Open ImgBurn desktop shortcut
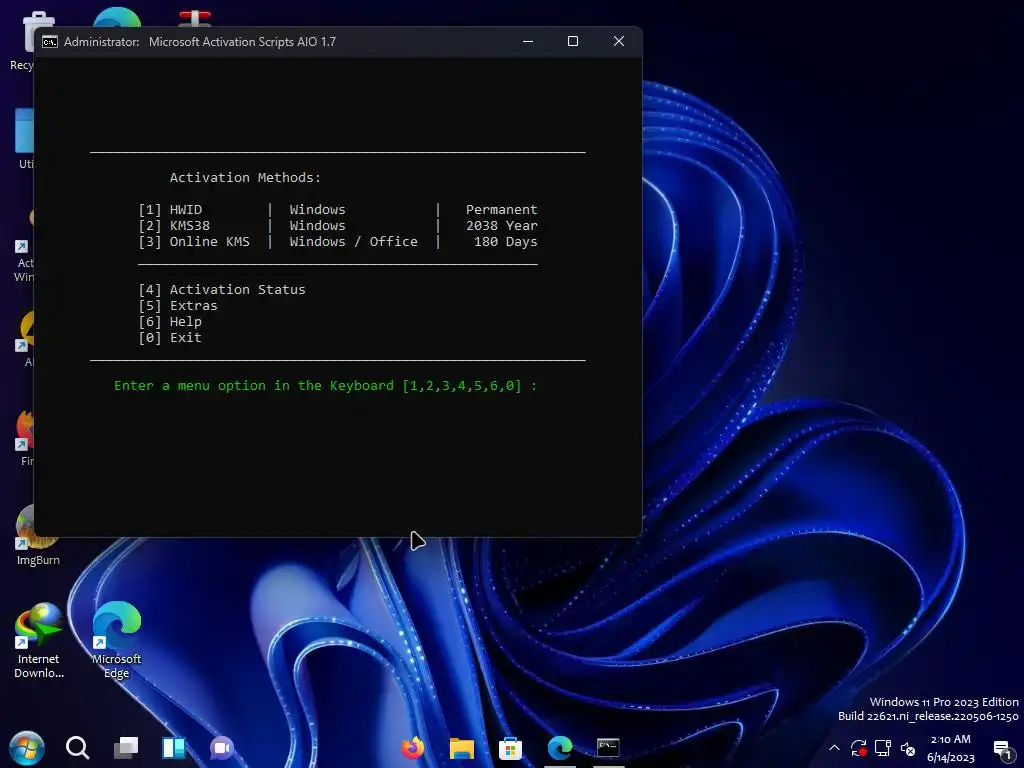Screen dimensions: 1024x768 pos(38,536)
